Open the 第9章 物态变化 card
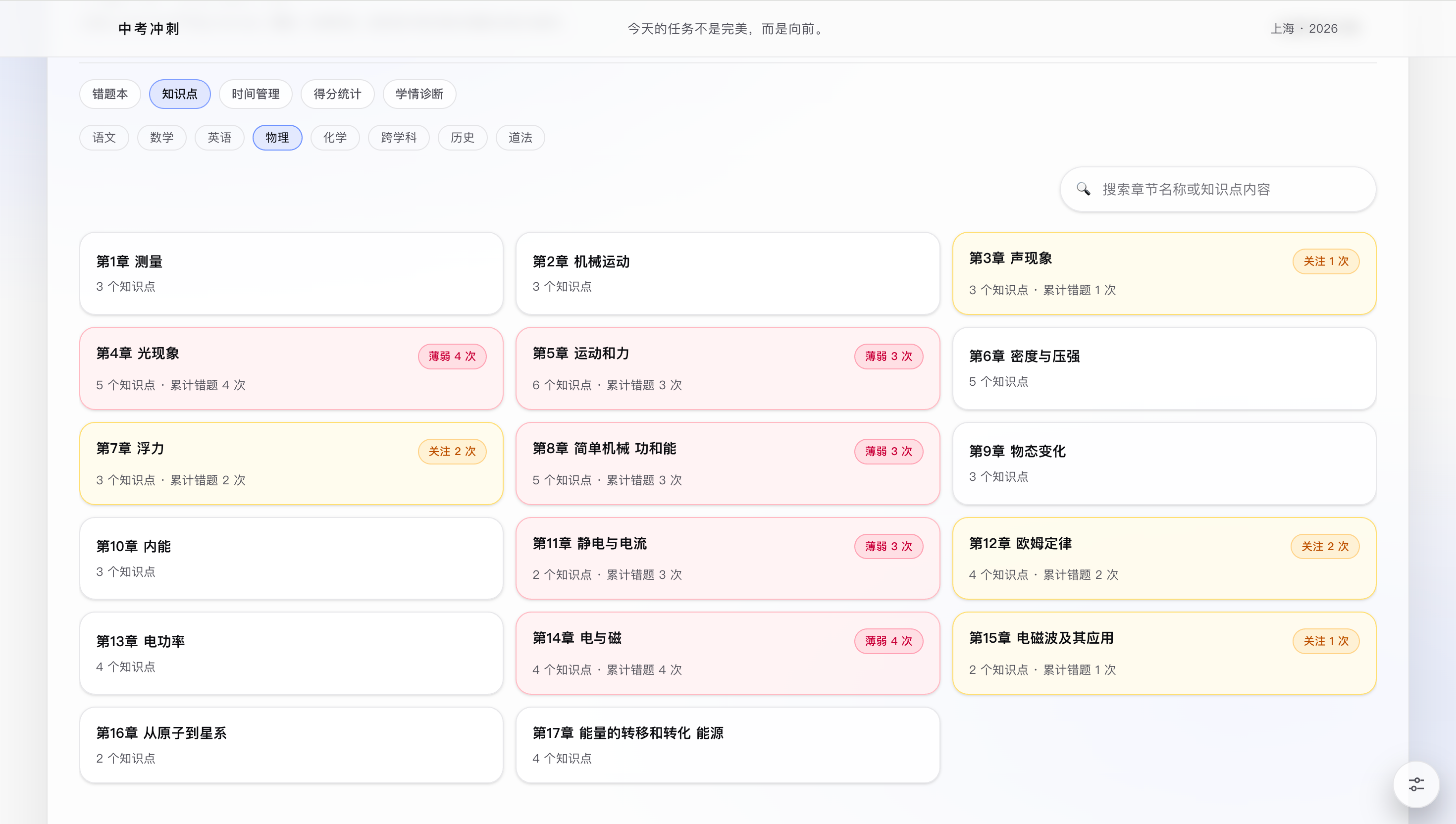 tap(1164, 463)
